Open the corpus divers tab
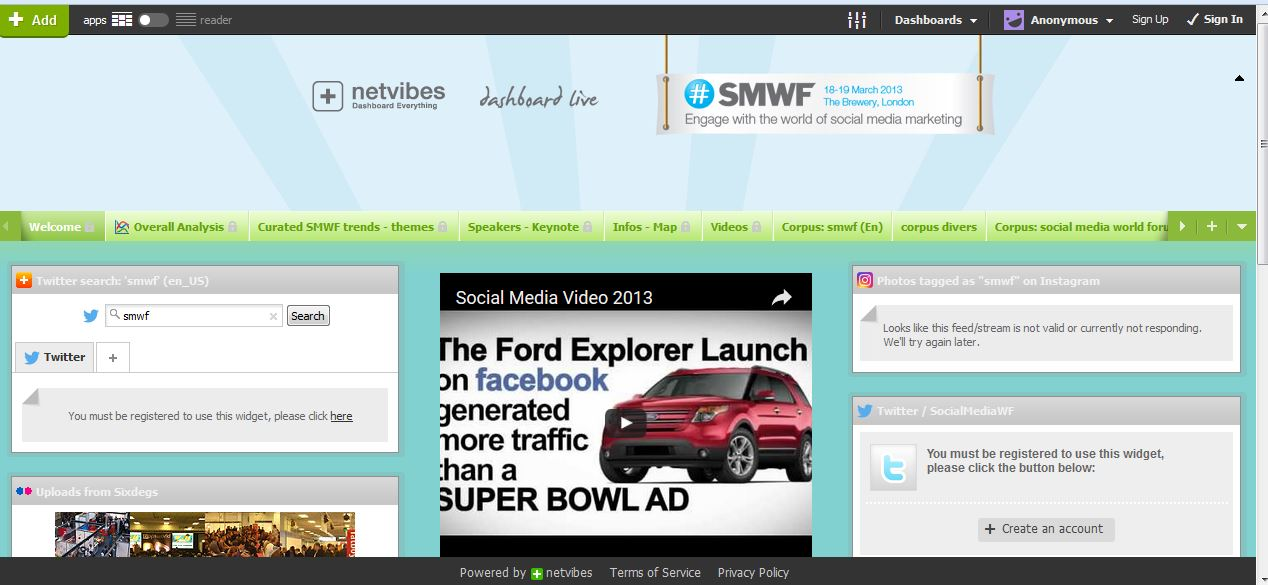The image size is (1268, 585). coord(939,227)
